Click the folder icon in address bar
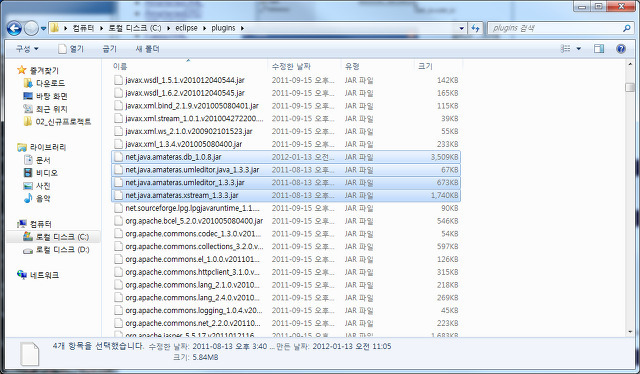This screenshot has height=374, width=640. (x=55, y=28)
